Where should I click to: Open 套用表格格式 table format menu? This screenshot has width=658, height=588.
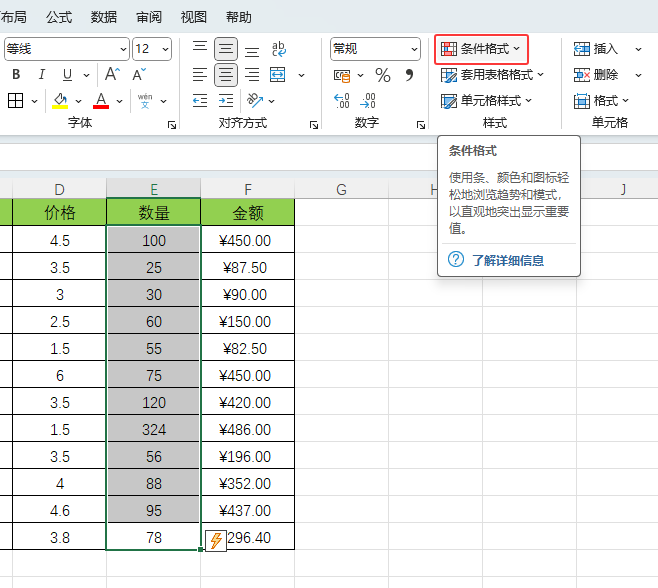492,75
